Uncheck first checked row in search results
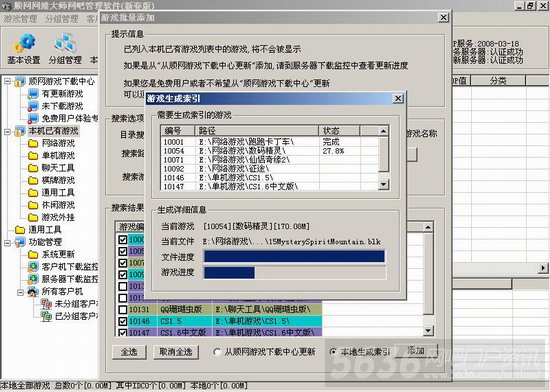Screen dimensions: 550x392 (x=122, y=240)
